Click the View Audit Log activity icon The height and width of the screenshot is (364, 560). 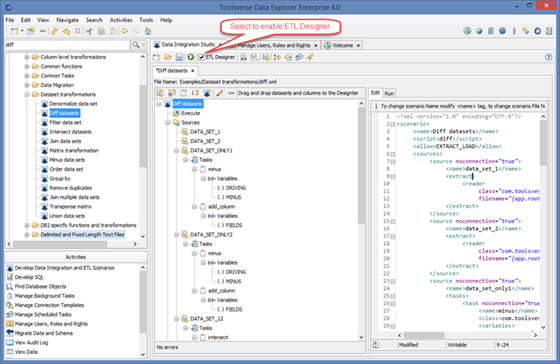point(10,343)
